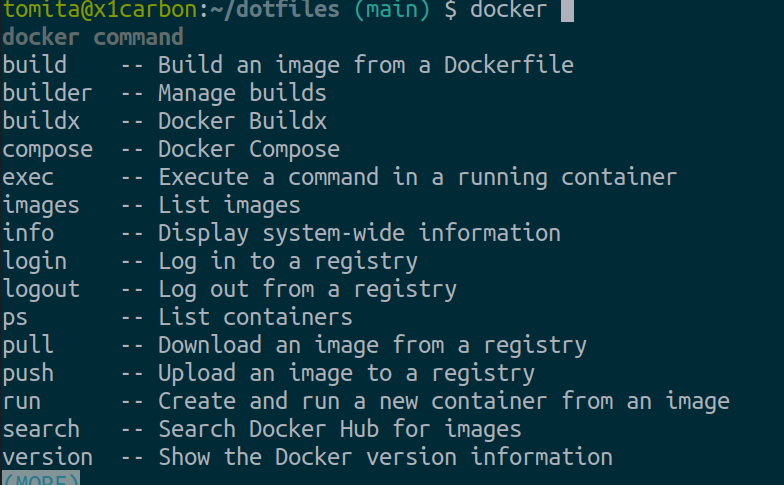
Task: Pick the pull completion entry
Action: (x=28, y=346)
